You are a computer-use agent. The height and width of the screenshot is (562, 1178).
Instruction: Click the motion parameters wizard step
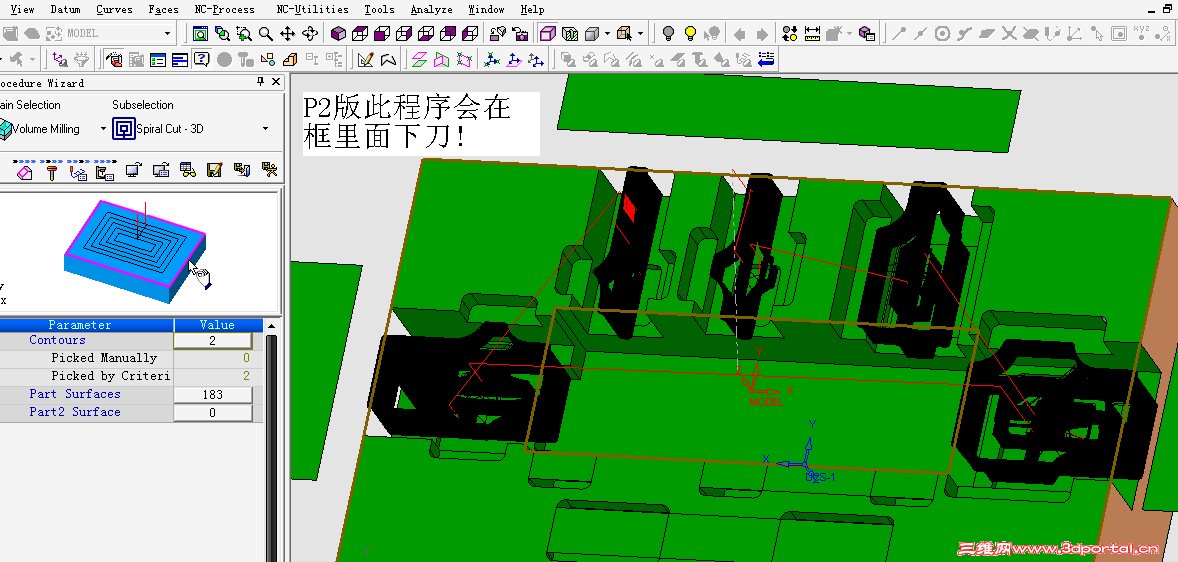78,171
